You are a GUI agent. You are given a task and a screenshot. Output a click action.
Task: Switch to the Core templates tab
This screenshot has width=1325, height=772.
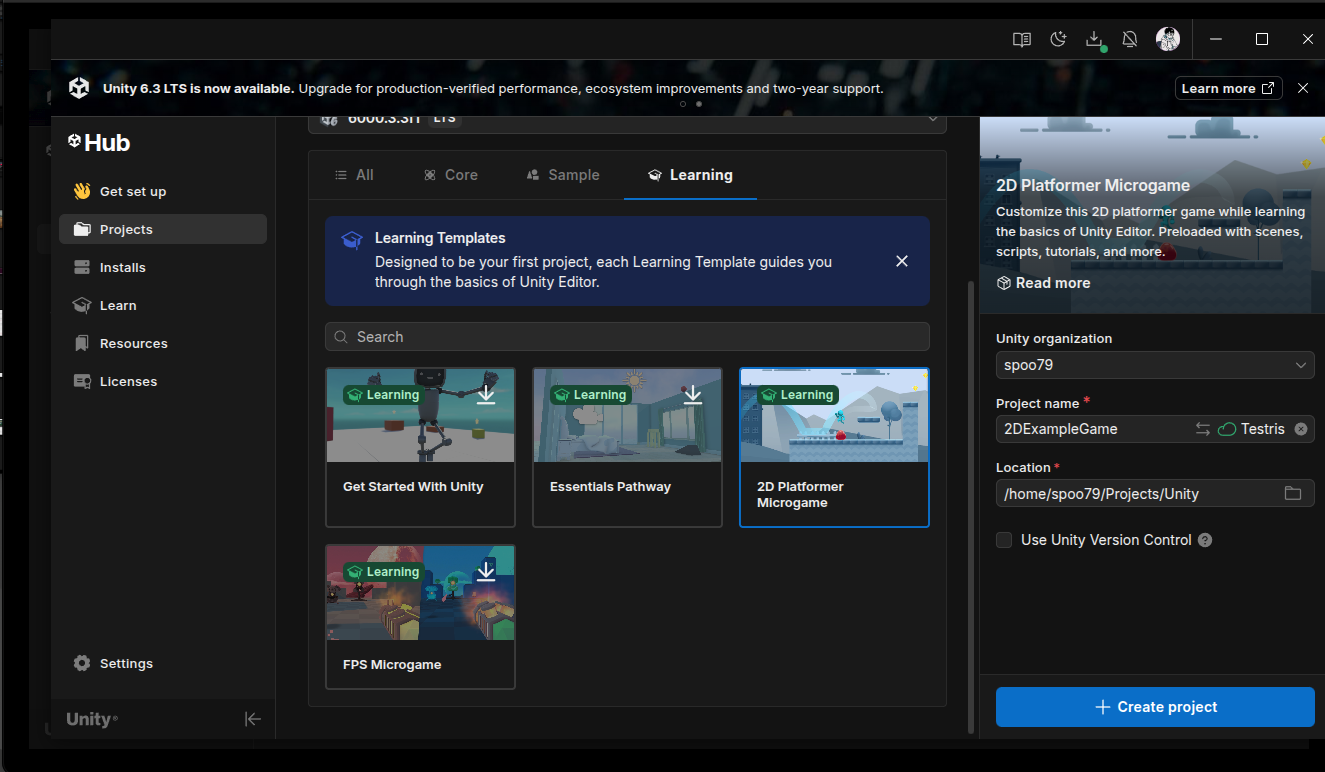point(450,175)
